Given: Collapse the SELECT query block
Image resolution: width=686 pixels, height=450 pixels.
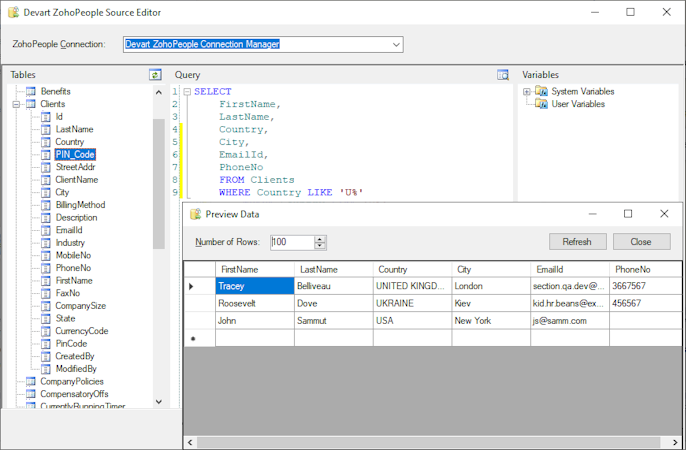Looking at the screenshot, I should pyautogui.click(x=186, y=92).
